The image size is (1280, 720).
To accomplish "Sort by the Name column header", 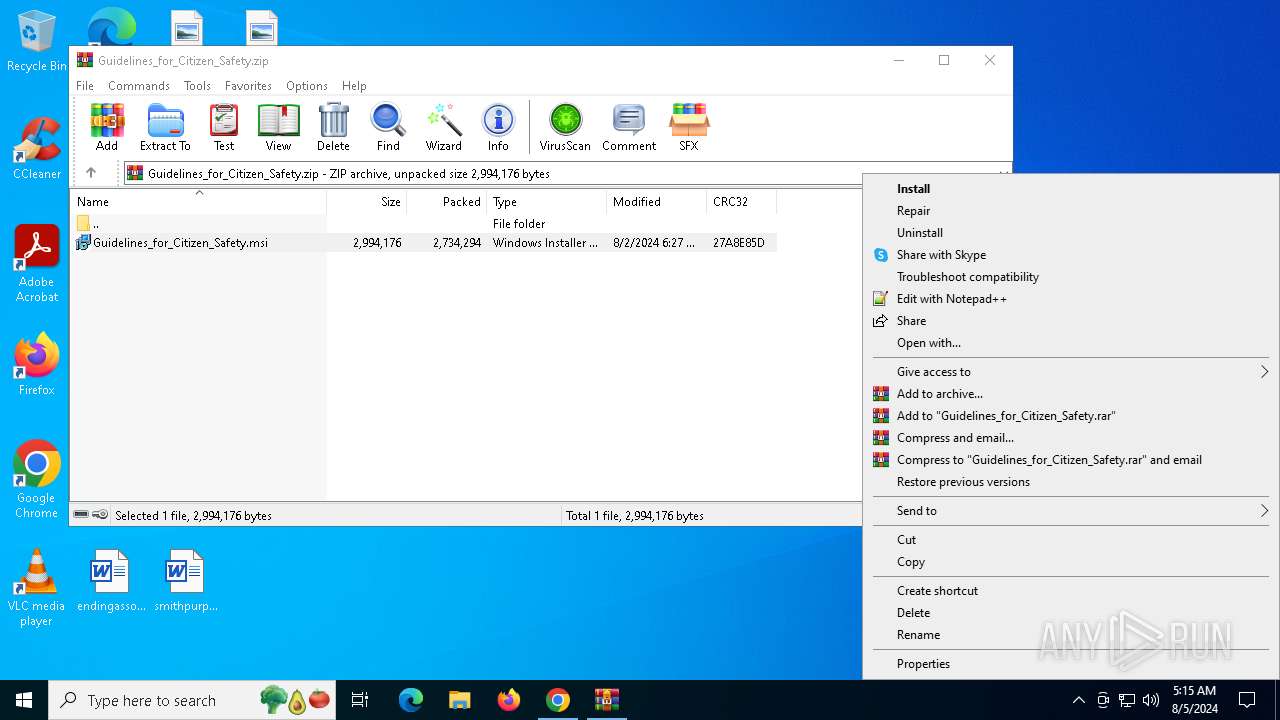I will click(x=199, y=202).
